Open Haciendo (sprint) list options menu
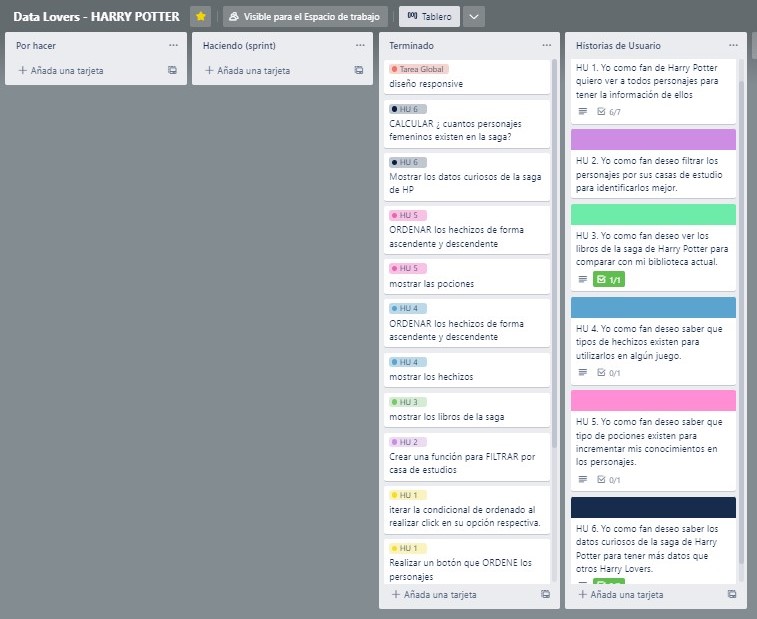This screenshot has height=619, width=757. click(360, 45)
